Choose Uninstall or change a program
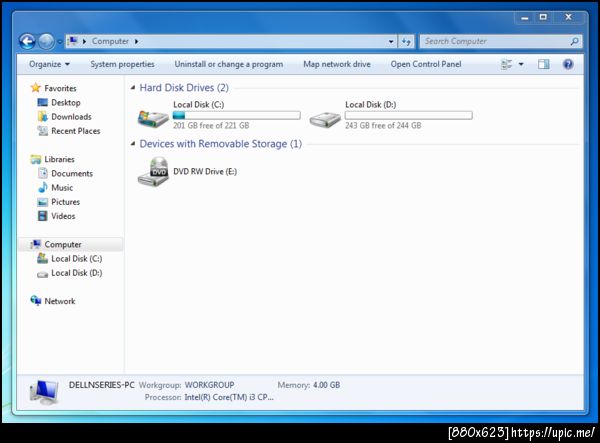This screenshot has height=443, width=600. [x=229, y=64]
